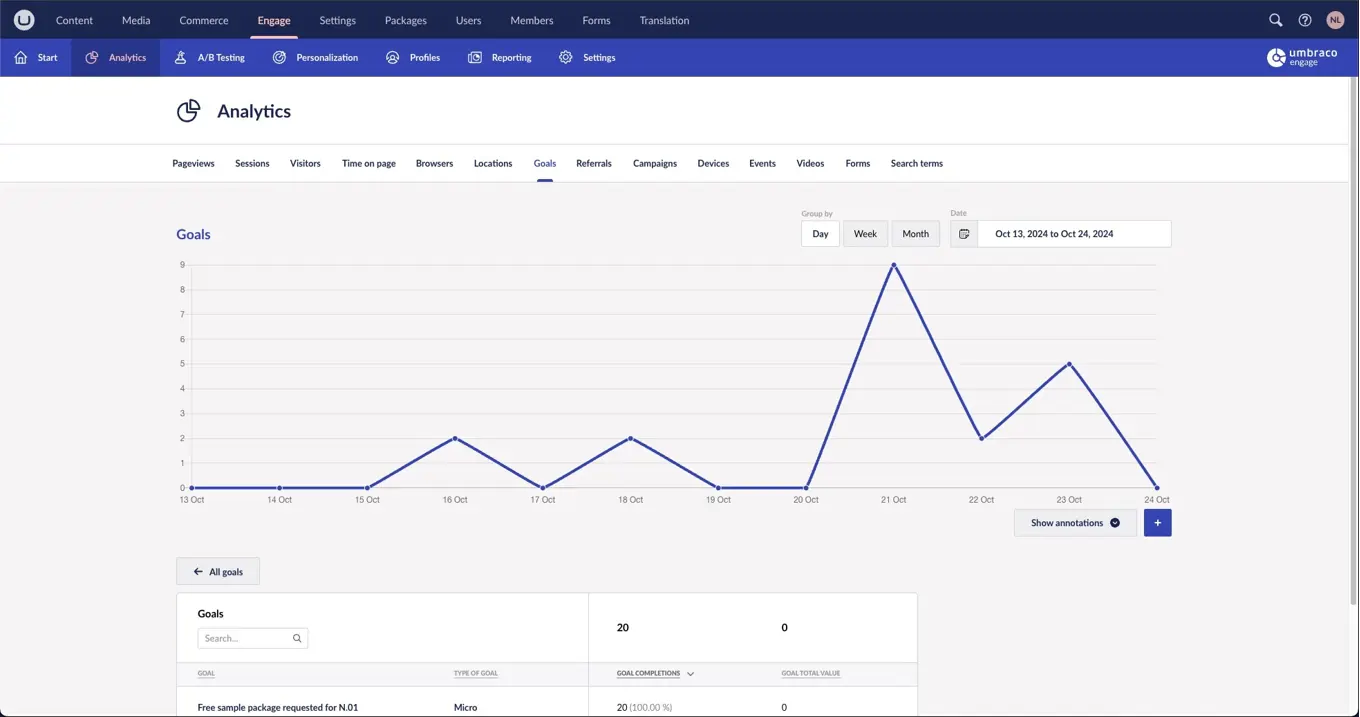Switch to the Time on page tab

pyautogui.click(x=369, y=163)
